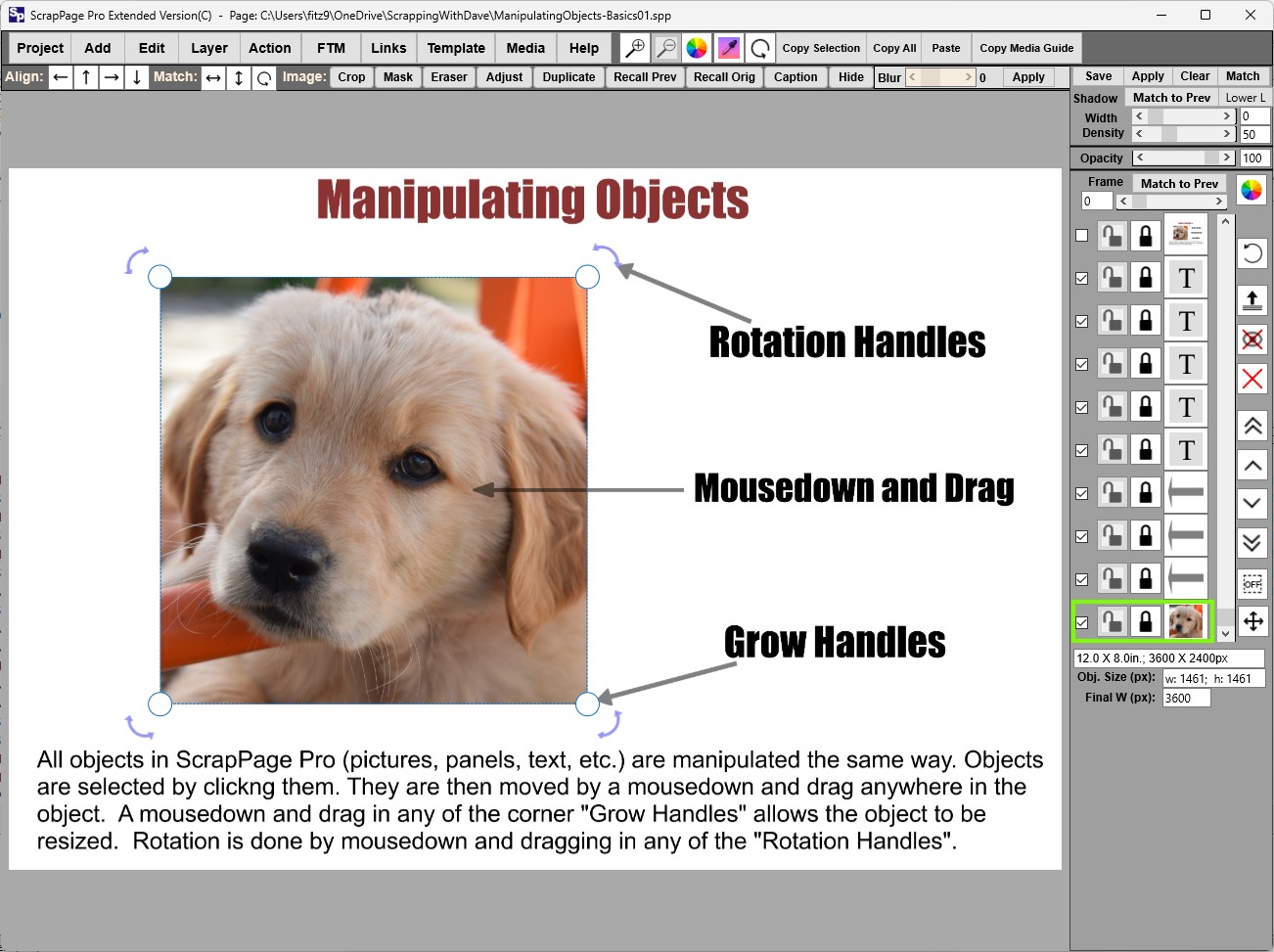Screen dimensions: 1274x952
Task: Click the Crop image button
Action: click(x=351, y=77)
